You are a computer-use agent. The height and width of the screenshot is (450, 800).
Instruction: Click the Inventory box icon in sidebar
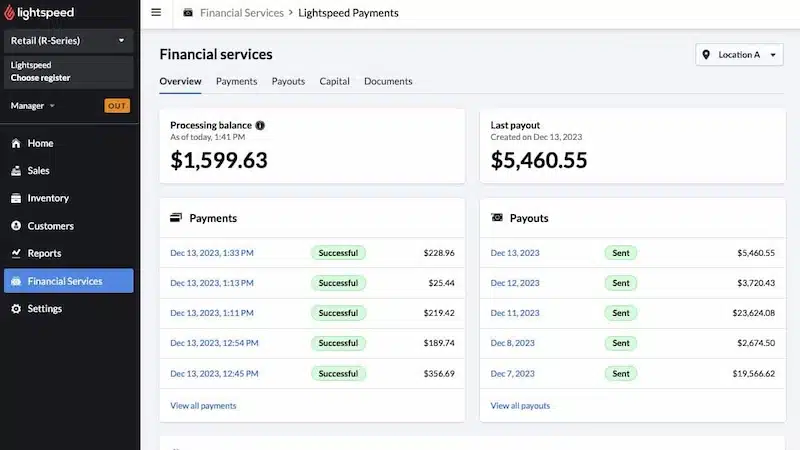pyautogui.click(x=16, y=198)
